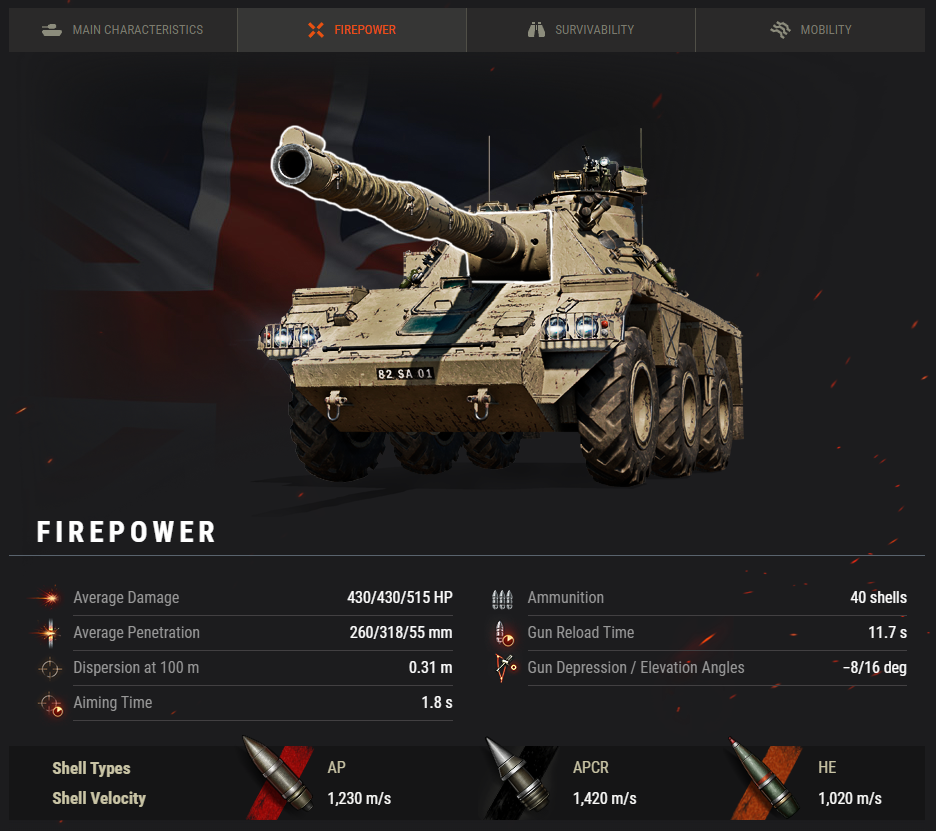Click the Average Penetration value 260/318/55 mm
The height and width of the screenshot is (831, 936).
401,633
